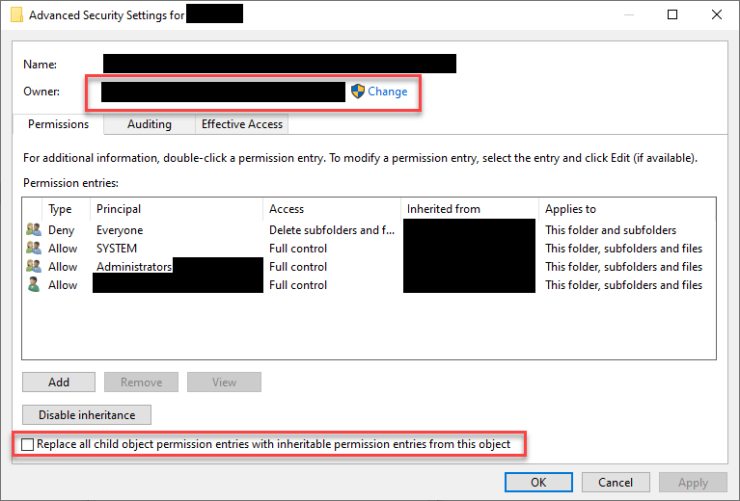Confirm with the OK button
The height and width of the screenshot is (501, 740).
pos(538,481)
